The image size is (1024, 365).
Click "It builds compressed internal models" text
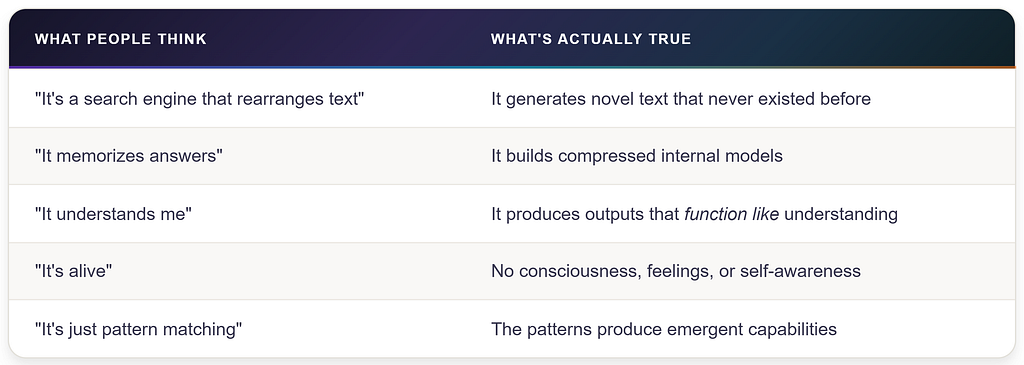tap(637, 157)
